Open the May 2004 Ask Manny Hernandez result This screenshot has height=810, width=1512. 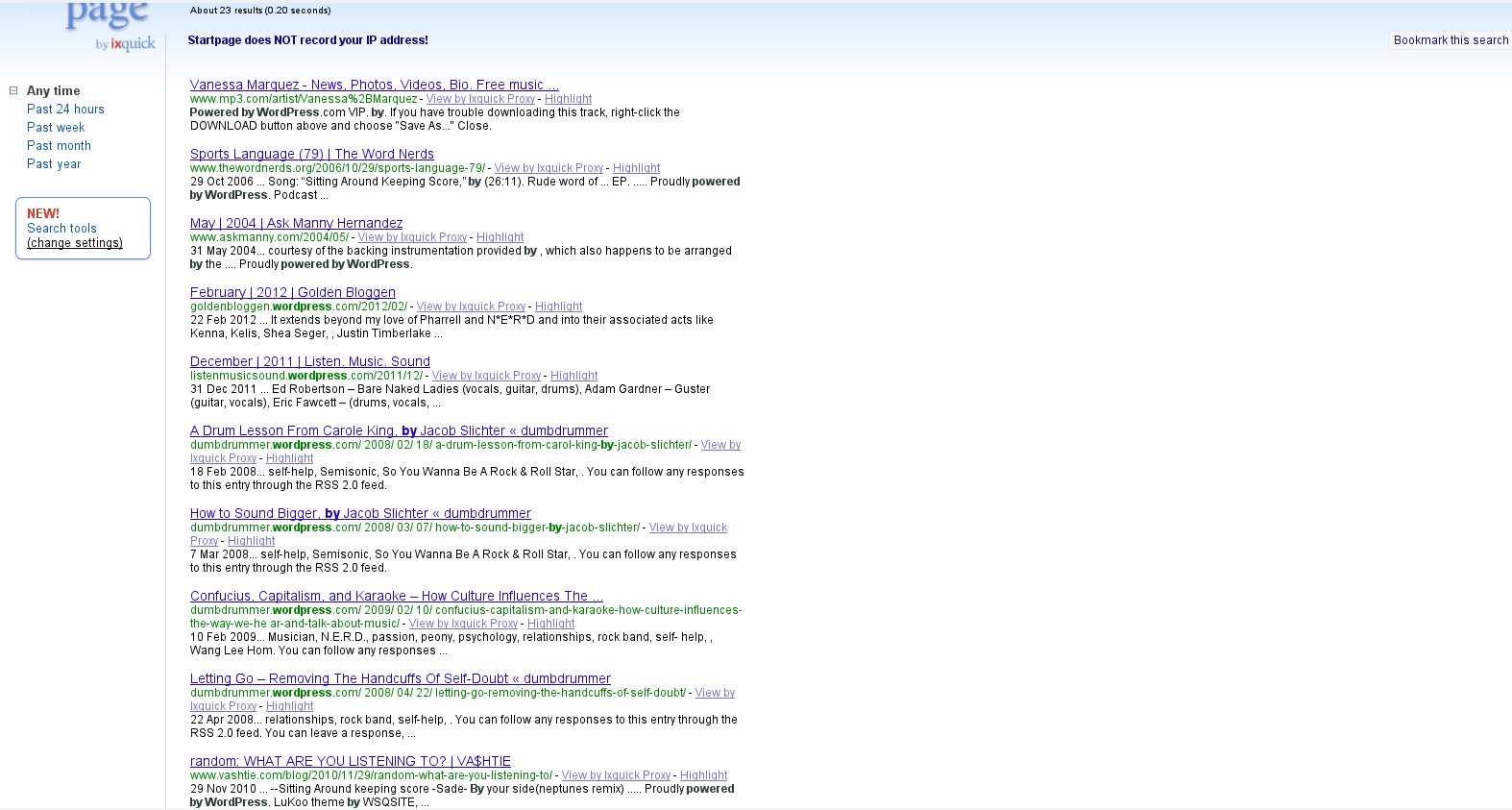click(x=296, y=223)
